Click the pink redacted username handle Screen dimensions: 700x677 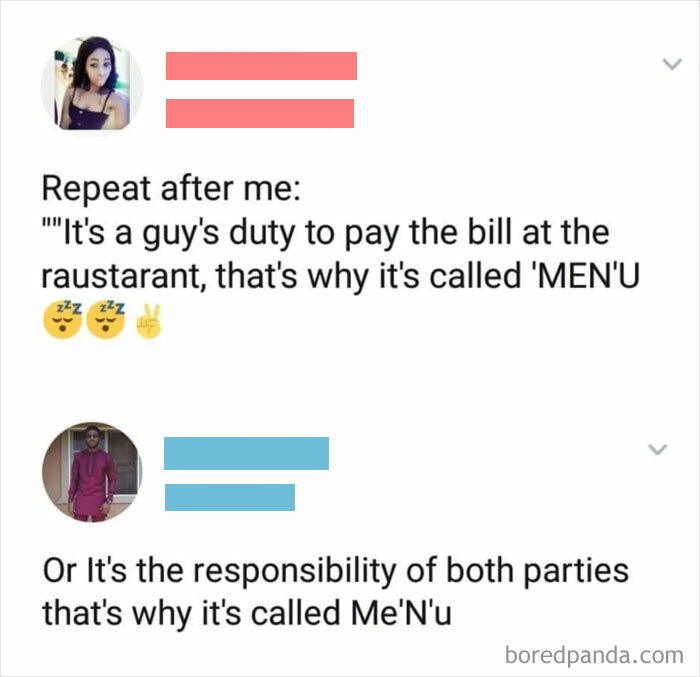260,113
